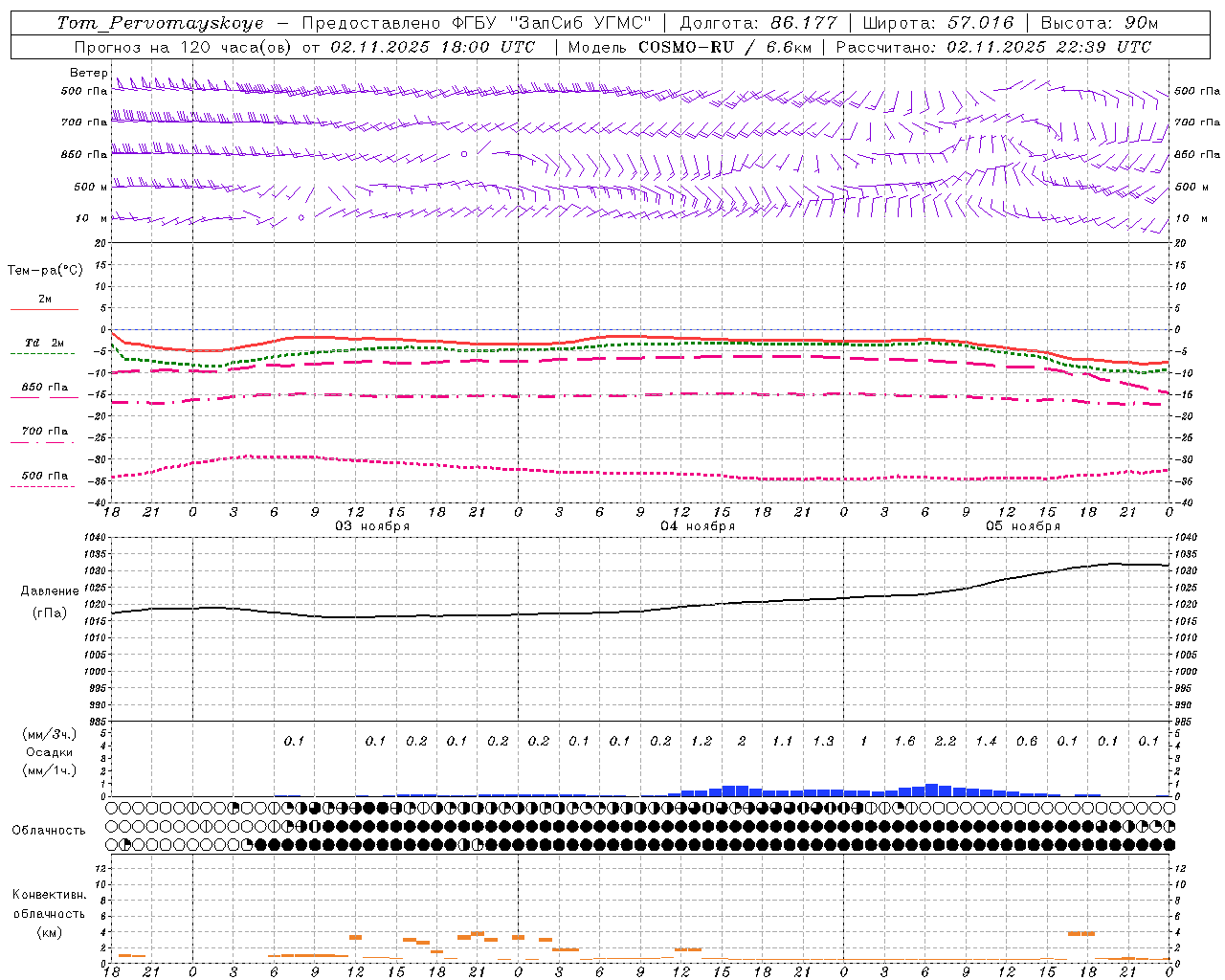
Task: Click the station name Tom_Pervomayskoye
Action: [160, 23]
